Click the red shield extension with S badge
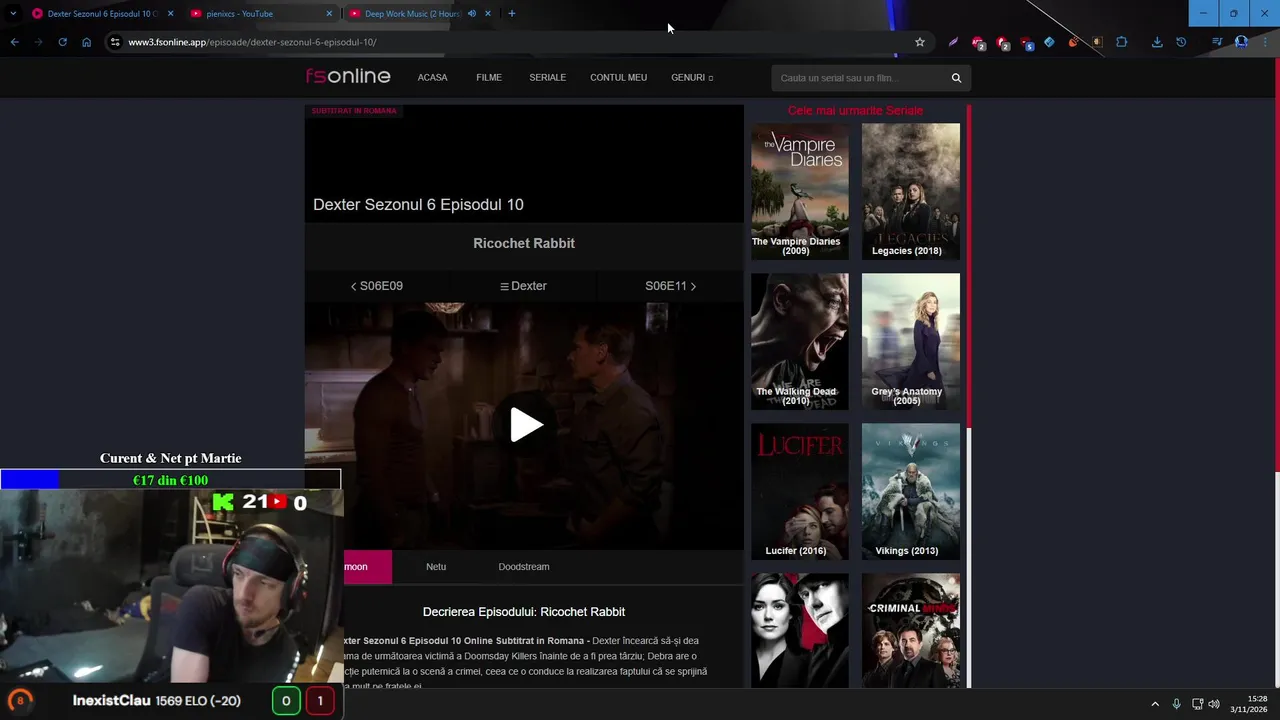 1026,43
